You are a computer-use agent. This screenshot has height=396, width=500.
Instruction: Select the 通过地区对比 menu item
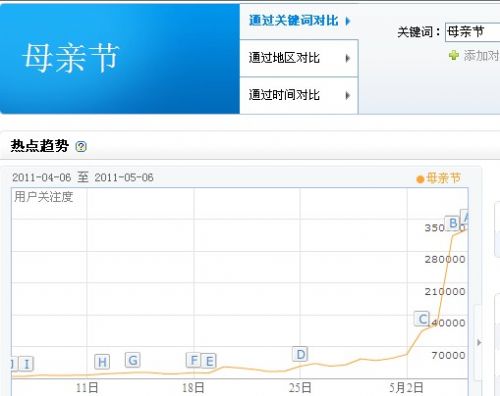299,58
